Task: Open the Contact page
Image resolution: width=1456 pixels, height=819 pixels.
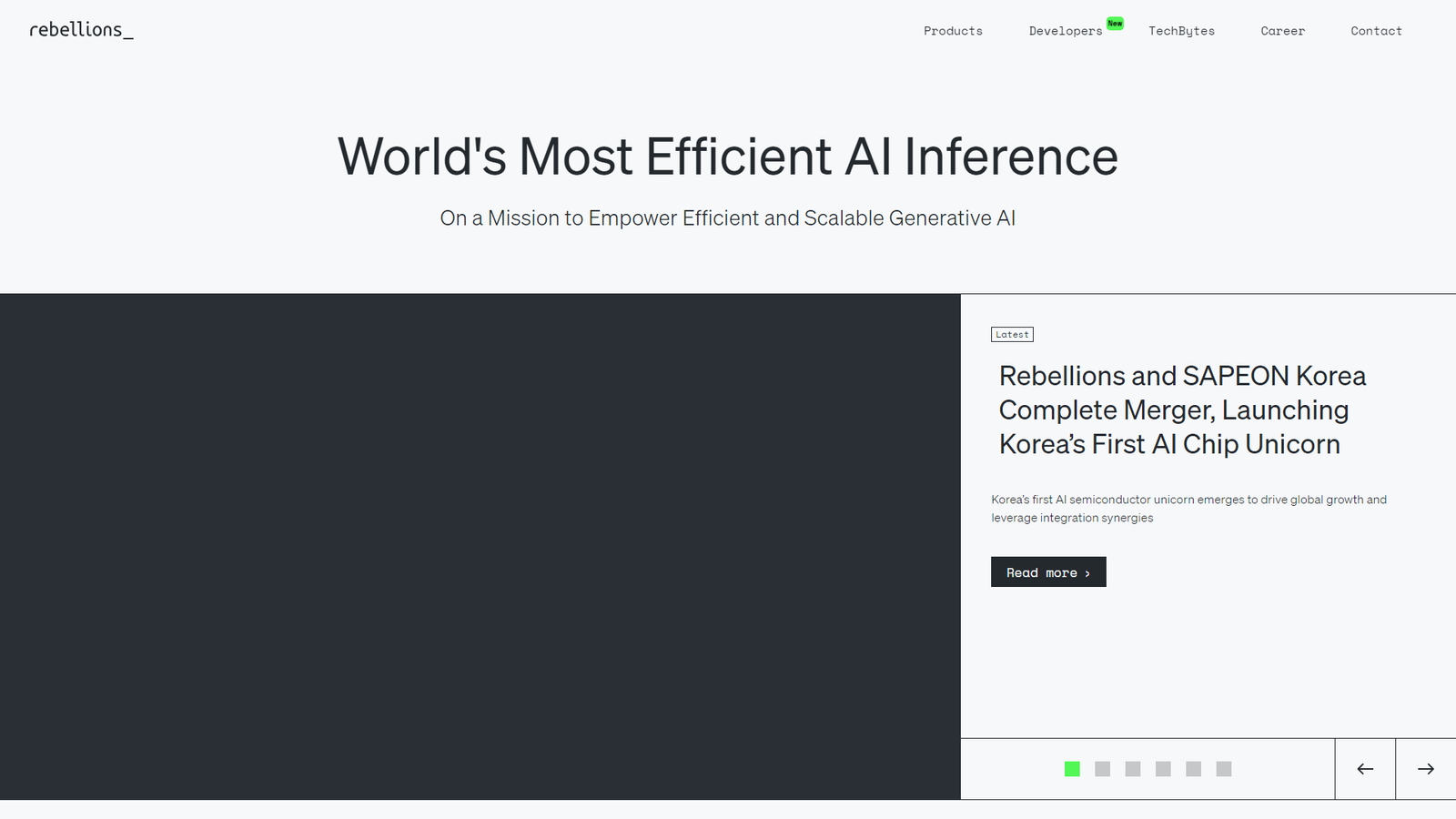Action: point(1376,31)
